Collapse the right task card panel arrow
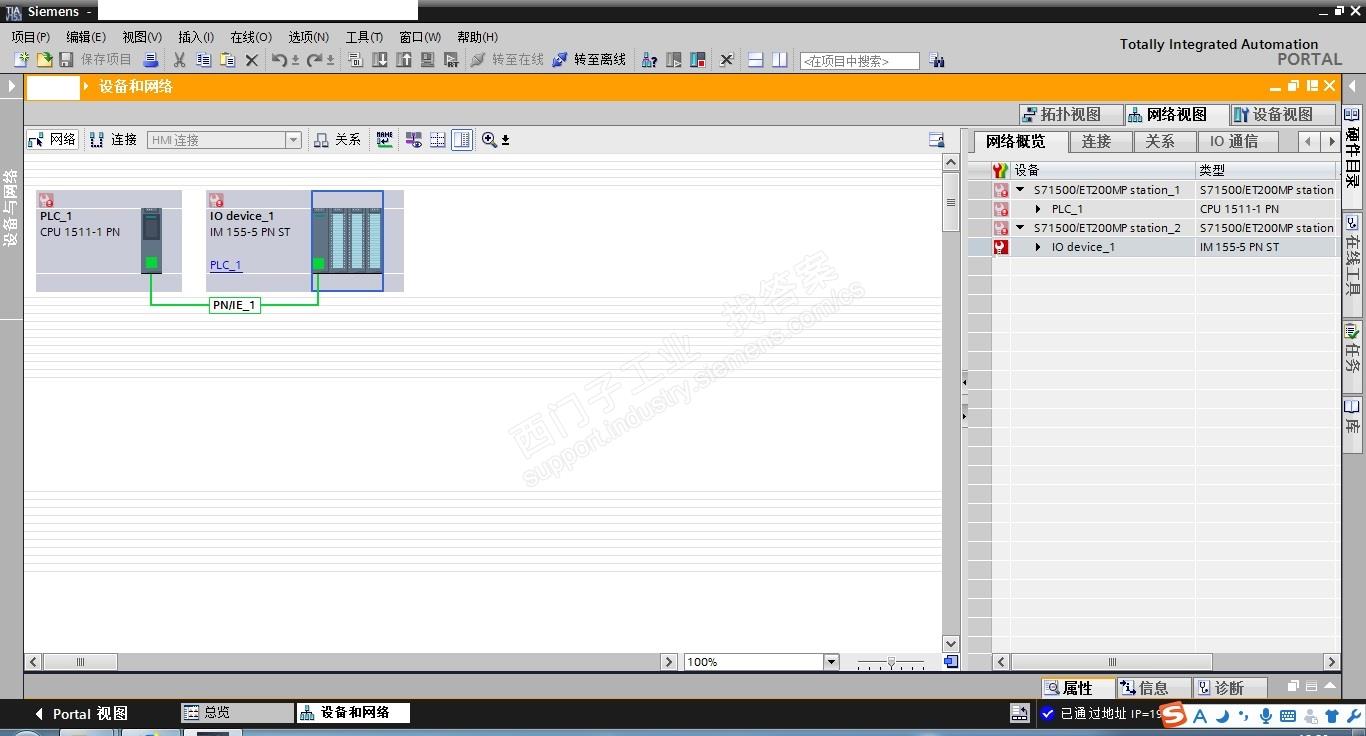1366x736 pixels. pos(1353,87)
